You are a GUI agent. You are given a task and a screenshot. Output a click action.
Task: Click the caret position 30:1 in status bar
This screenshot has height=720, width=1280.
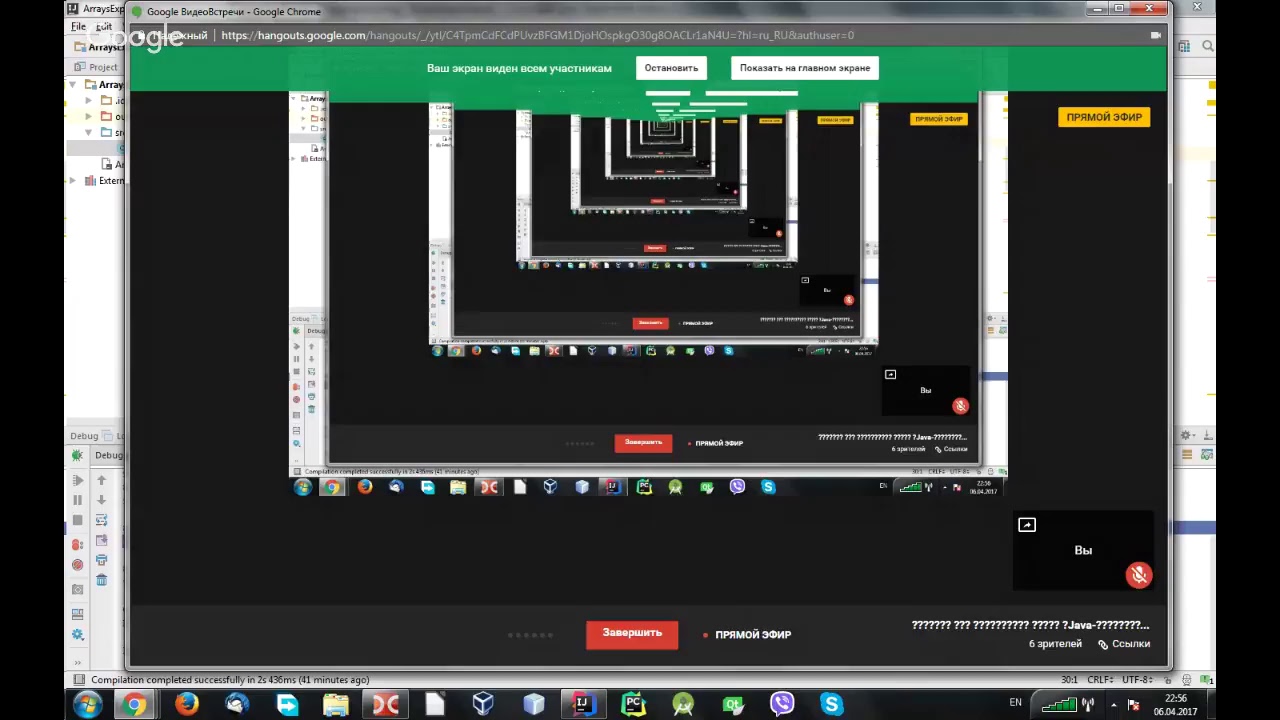pos(1069,680)
